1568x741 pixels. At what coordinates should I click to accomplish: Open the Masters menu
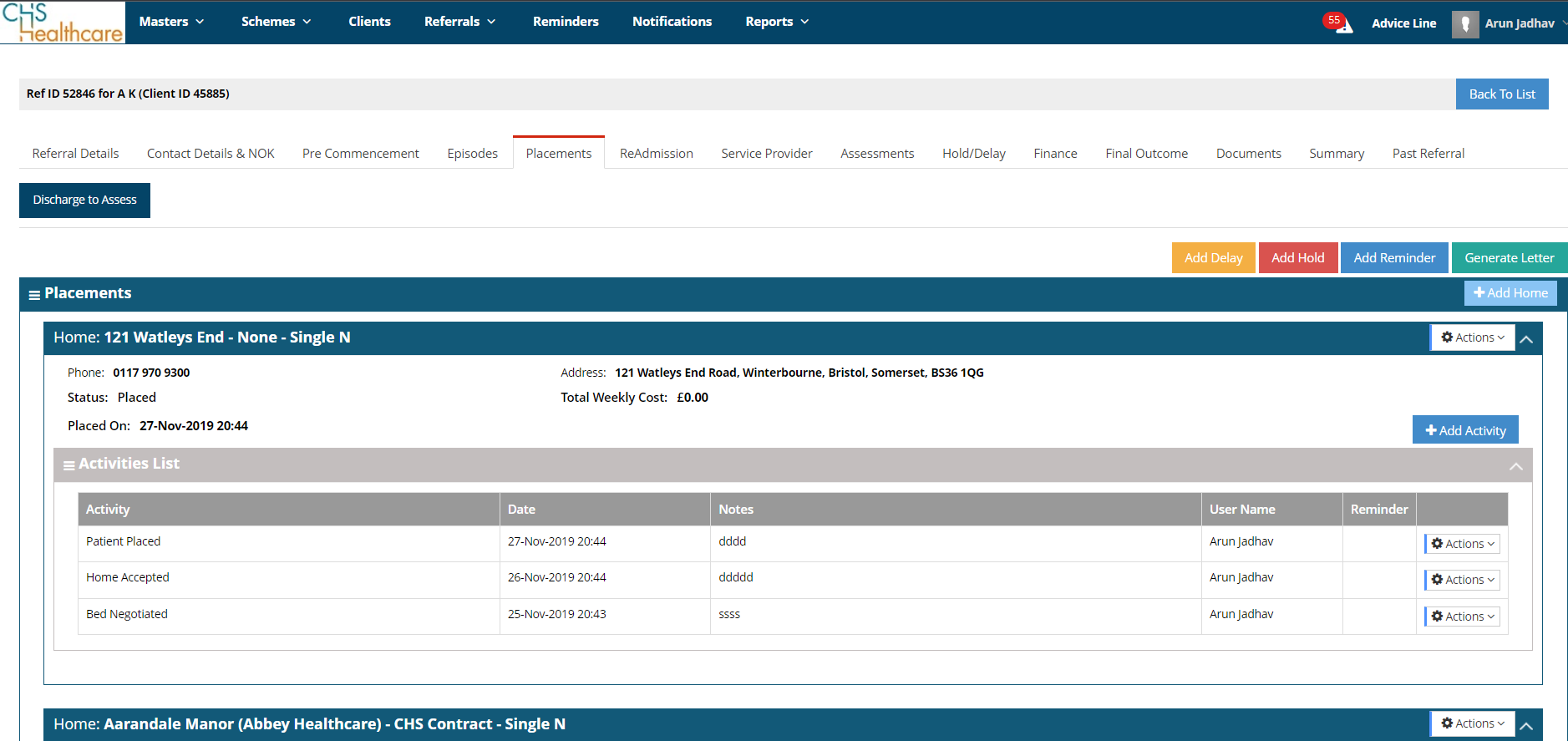pyautogui.click(x=171, y=22)
